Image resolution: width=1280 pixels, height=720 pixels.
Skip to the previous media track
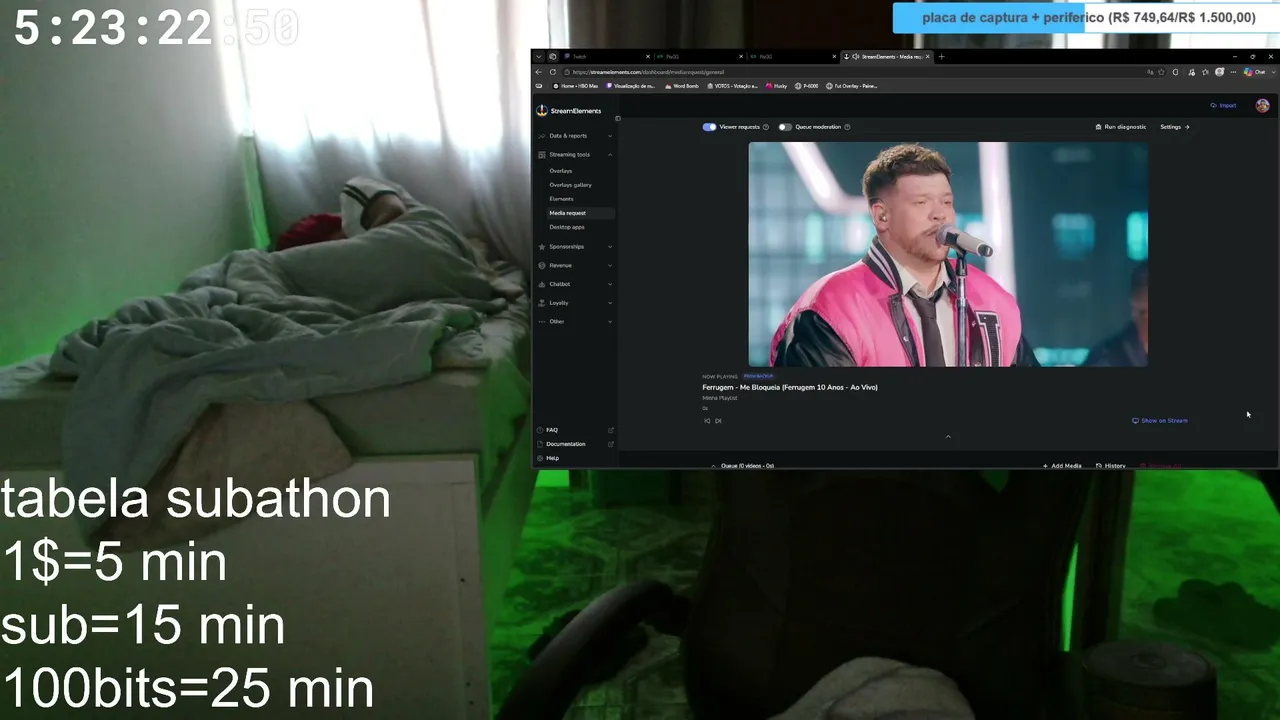(707, 421)
